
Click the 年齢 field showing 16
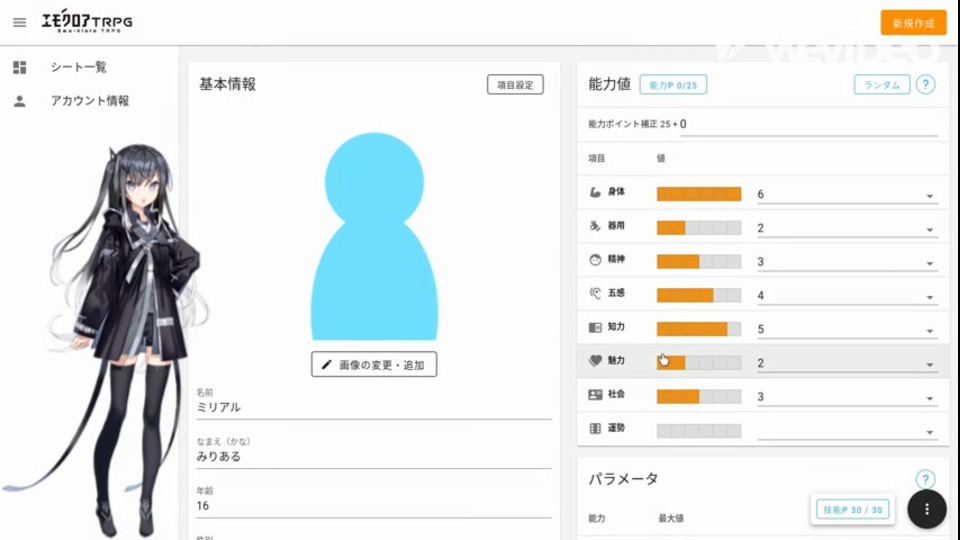click(x=374, y=506)
